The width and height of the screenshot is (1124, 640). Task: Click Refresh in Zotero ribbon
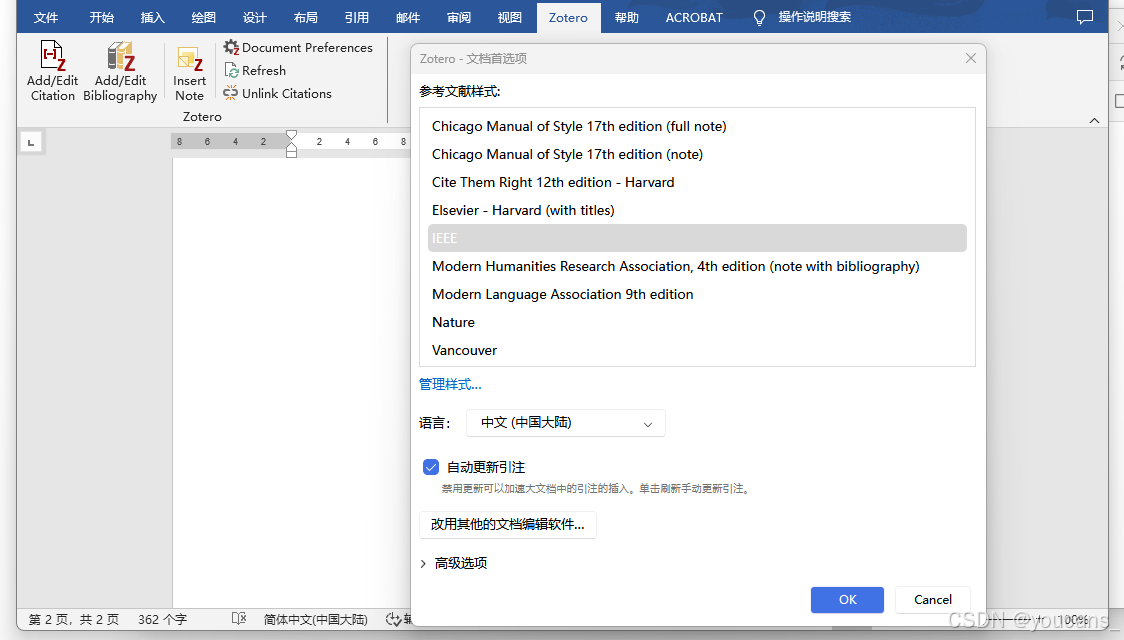pyautogui.click(x=255, y=70)
